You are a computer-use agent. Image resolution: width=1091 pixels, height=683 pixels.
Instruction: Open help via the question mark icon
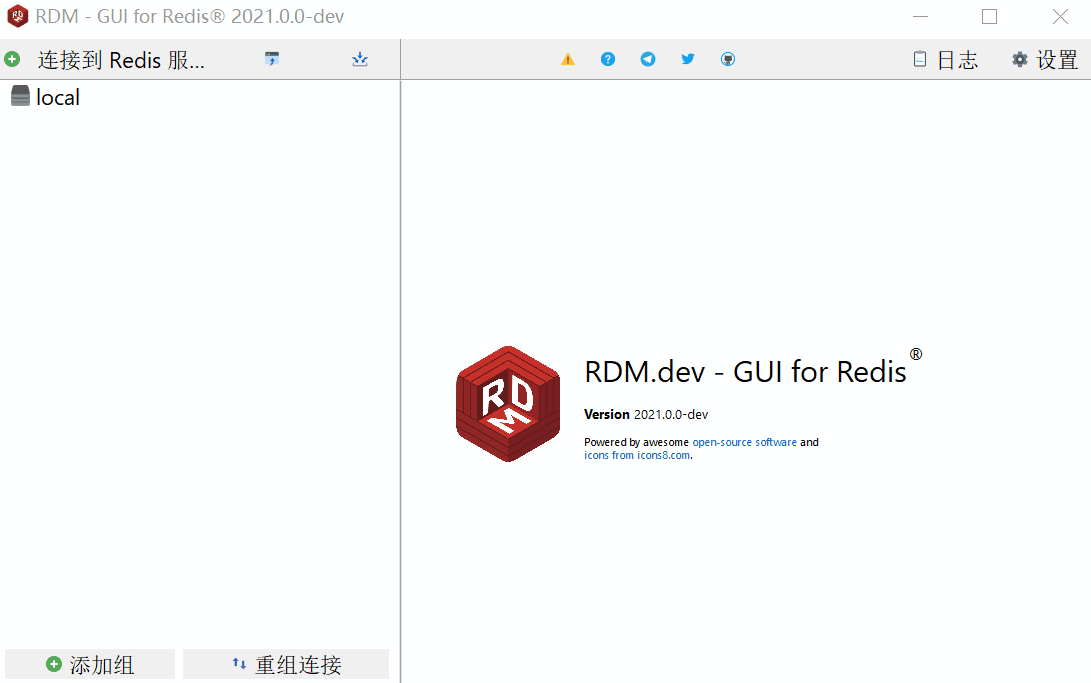(x=608, y=60)
